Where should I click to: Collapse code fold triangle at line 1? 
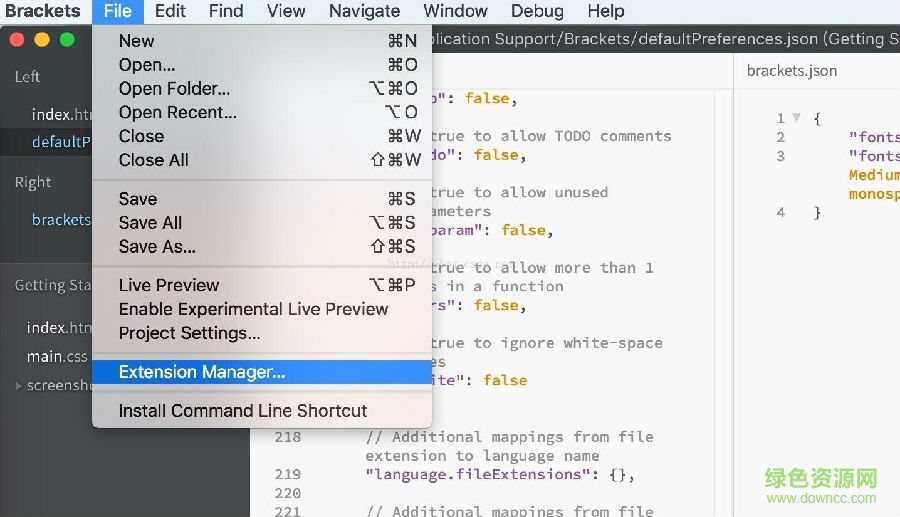796,118
